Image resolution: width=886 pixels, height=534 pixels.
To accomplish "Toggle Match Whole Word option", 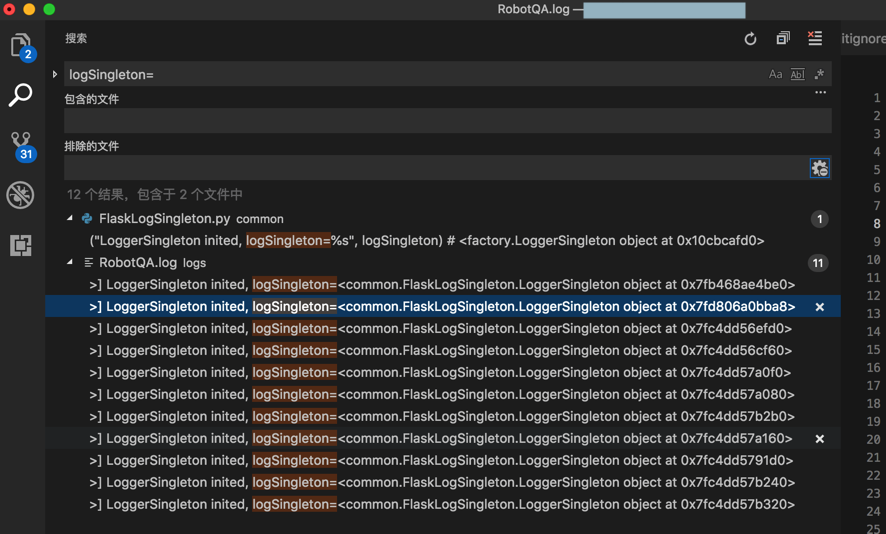I will pos(797,75).
